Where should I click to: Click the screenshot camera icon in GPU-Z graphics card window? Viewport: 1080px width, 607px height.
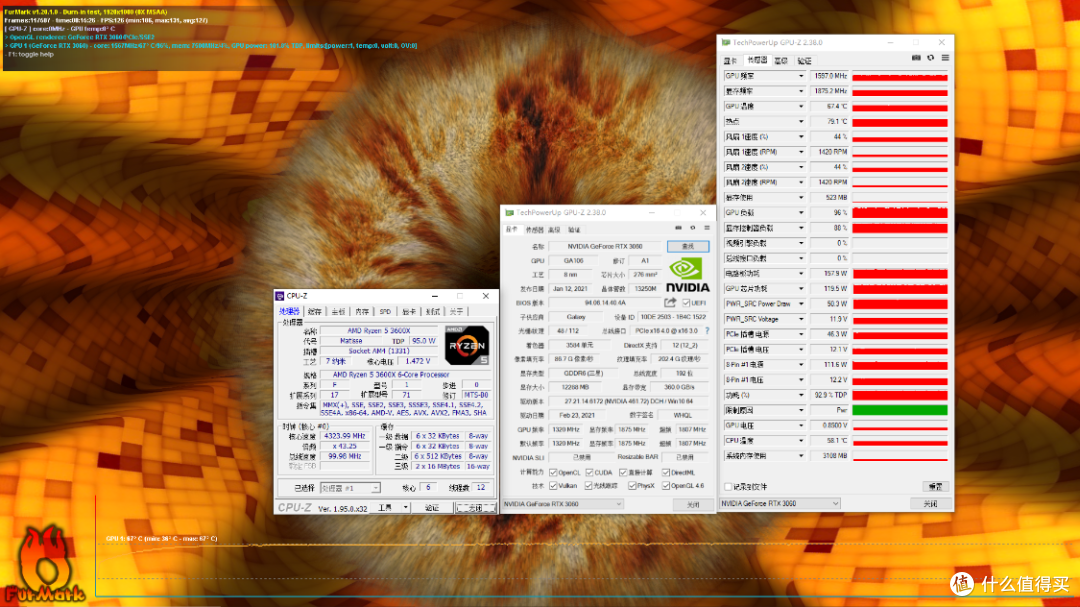(x=678, y=228)
